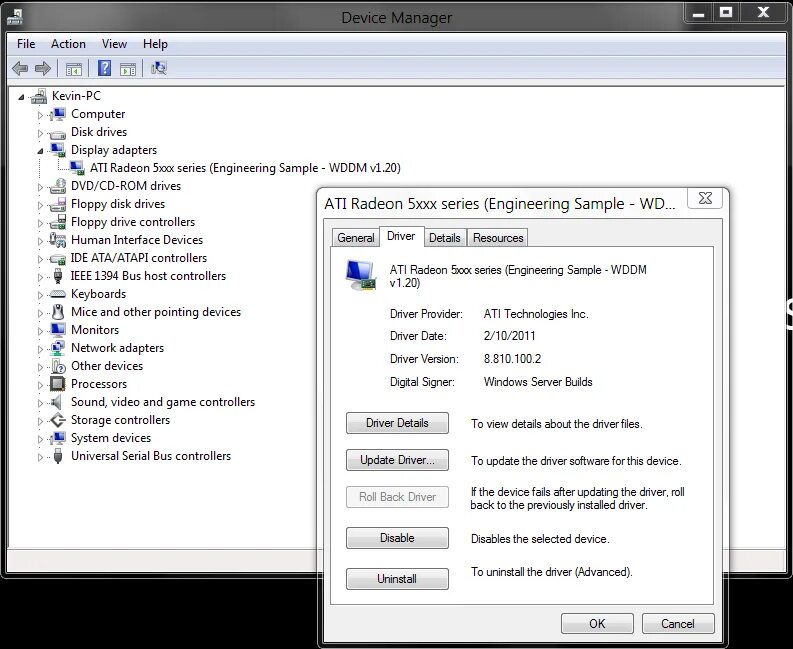Click the Monitors icon
The height and width of the screenshot is (649, 793).
click(58, 330)
